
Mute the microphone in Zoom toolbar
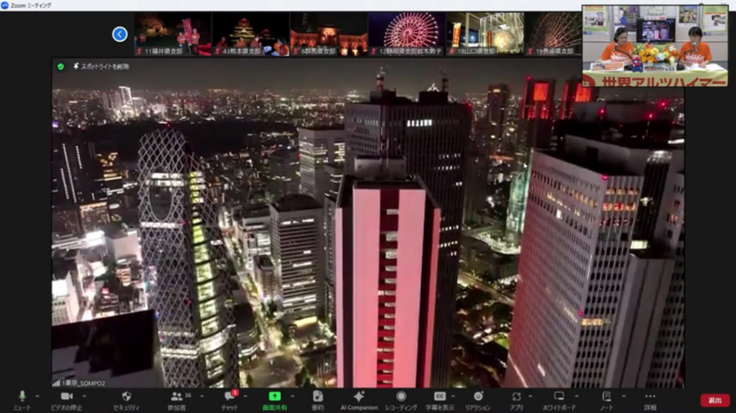click(x=22, y=397)
